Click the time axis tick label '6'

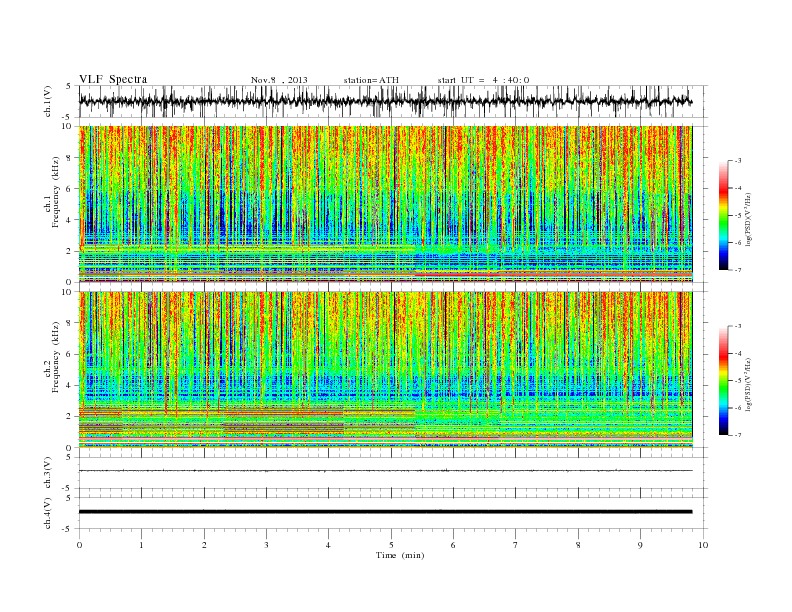(x=453, y=545)
